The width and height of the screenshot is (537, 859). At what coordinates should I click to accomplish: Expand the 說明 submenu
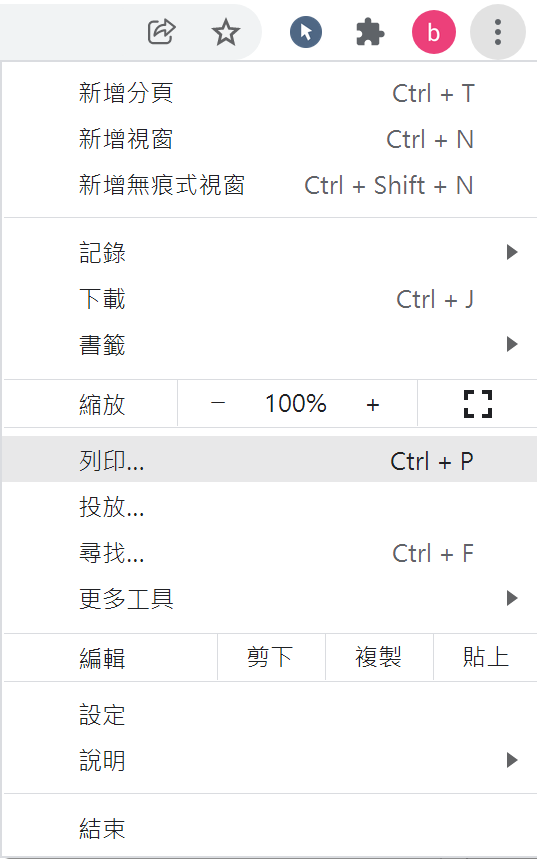coord(270,760)
